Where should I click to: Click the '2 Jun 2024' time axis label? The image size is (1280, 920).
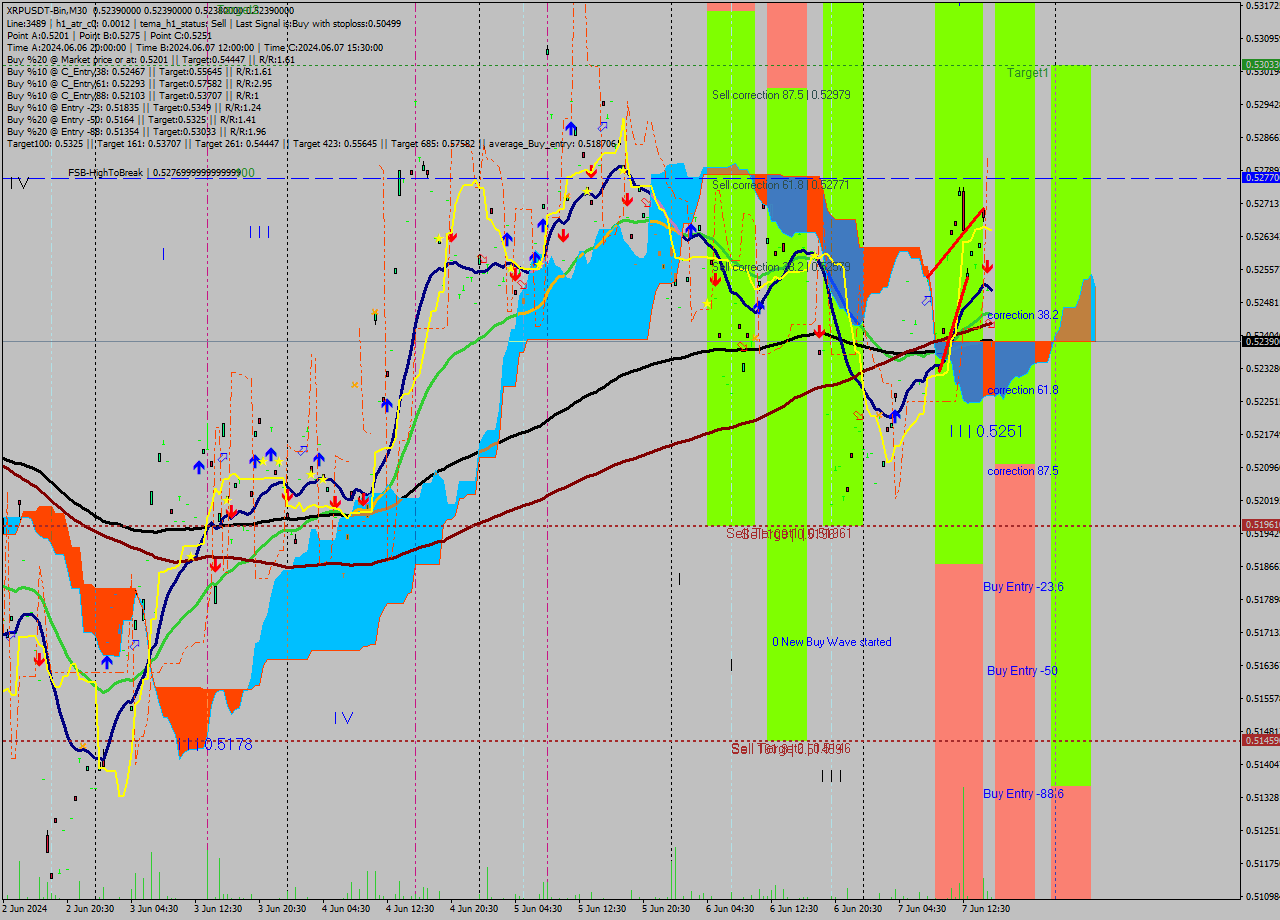[25, 909]
